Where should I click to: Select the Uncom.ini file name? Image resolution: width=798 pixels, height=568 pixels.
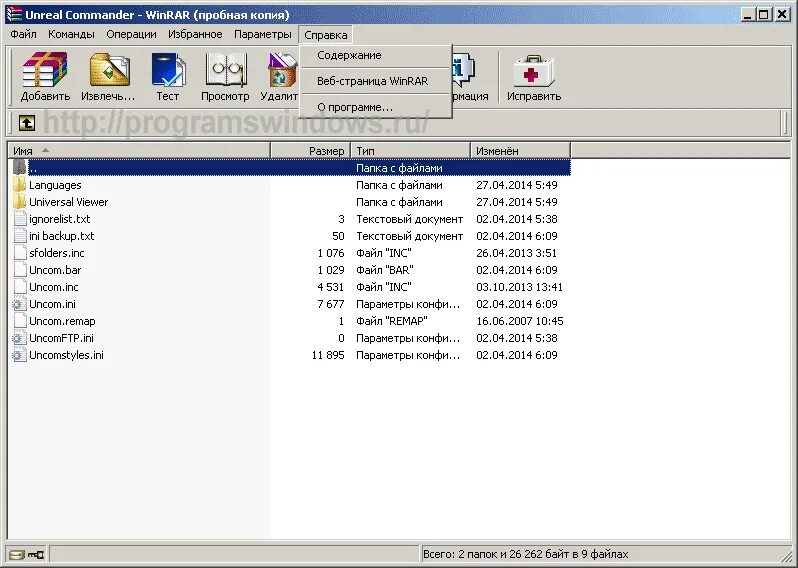tap(52, 304)
